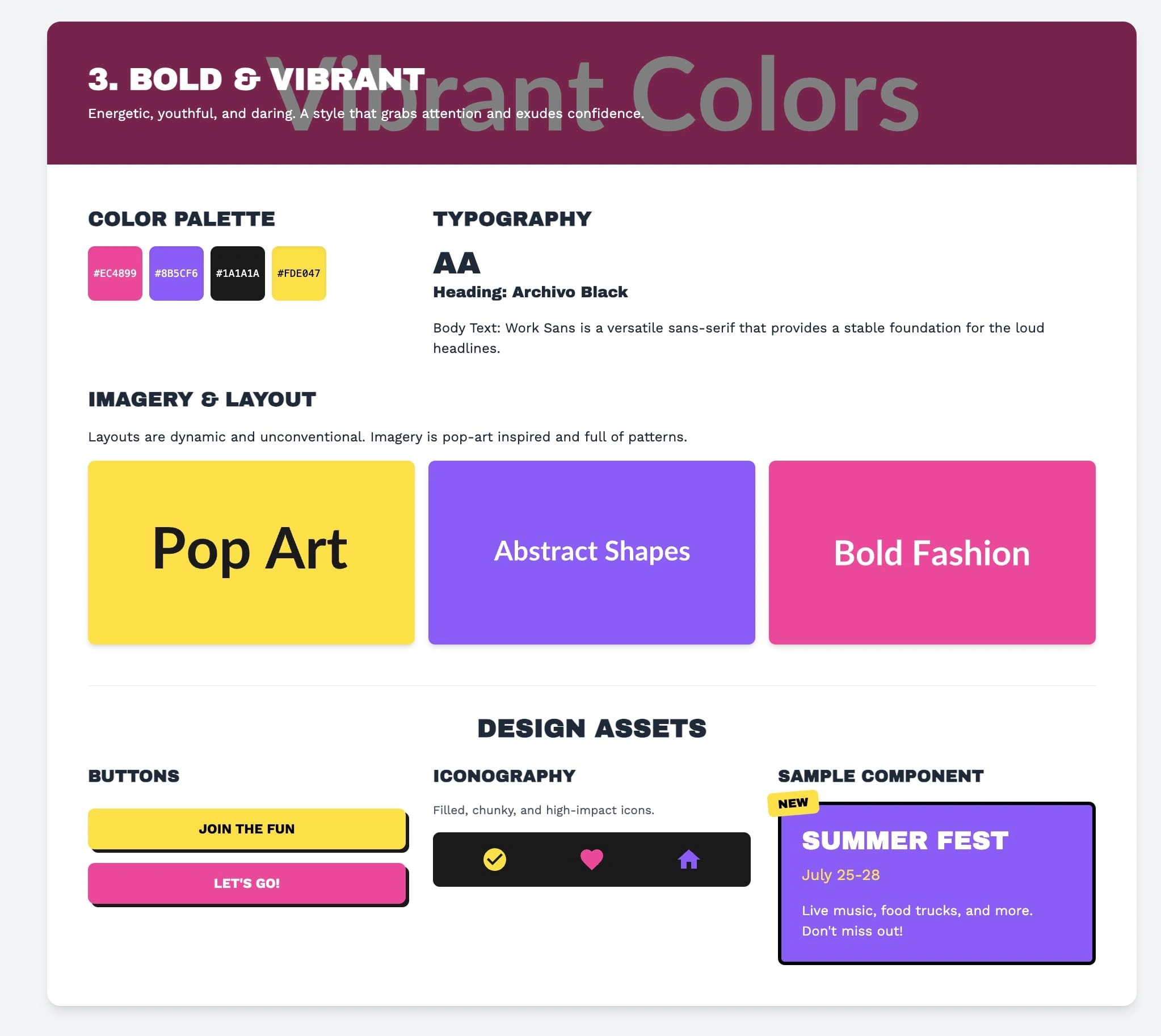1161x1036 pixels.
Task: Click the COLOR PALETTE section heading
Action: coord(181,218)
